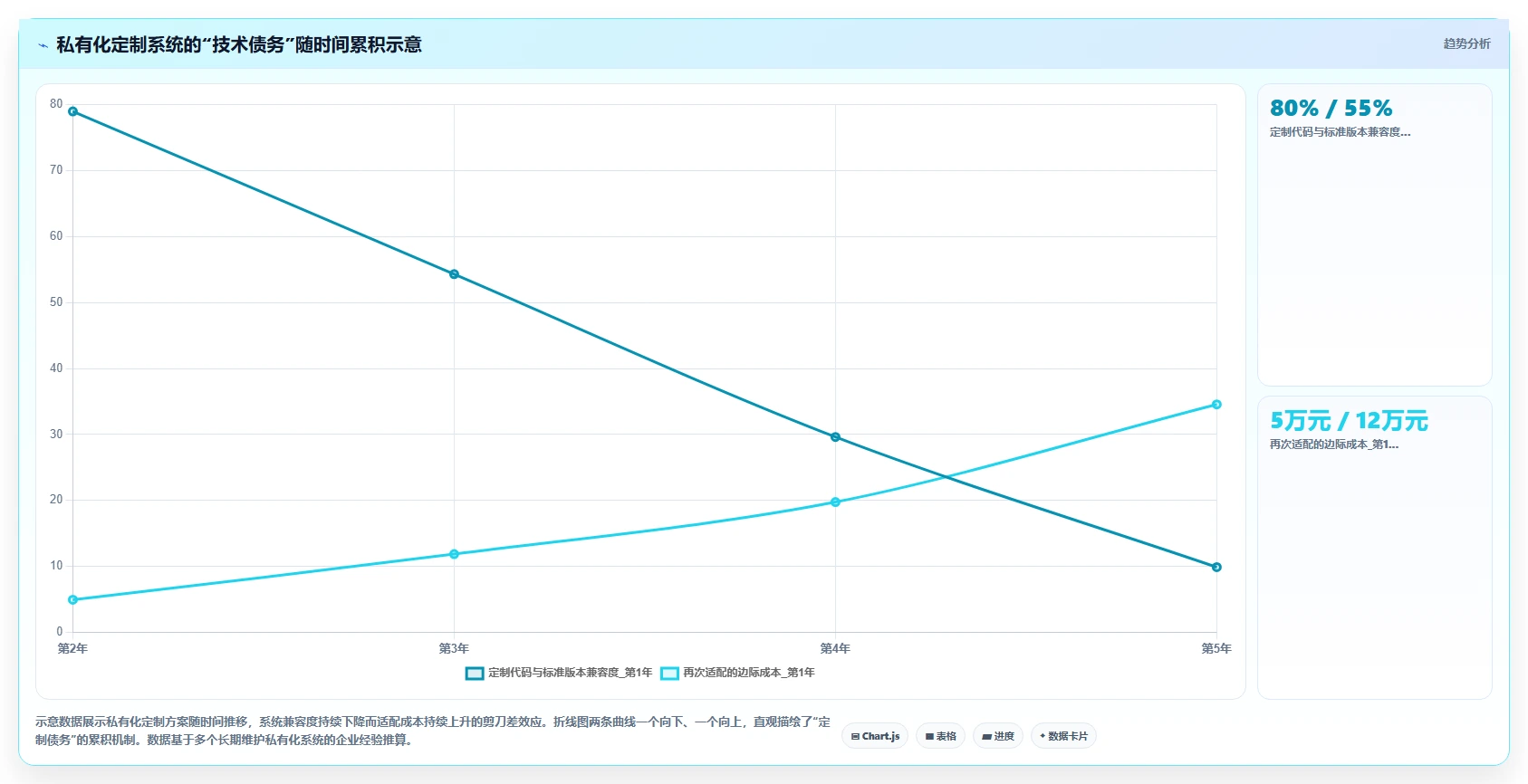Screen dimensions: 1528x784
Task: Click the 定制代码与标准版本兼容度... card caption
Action: (x=1340, y=132)
